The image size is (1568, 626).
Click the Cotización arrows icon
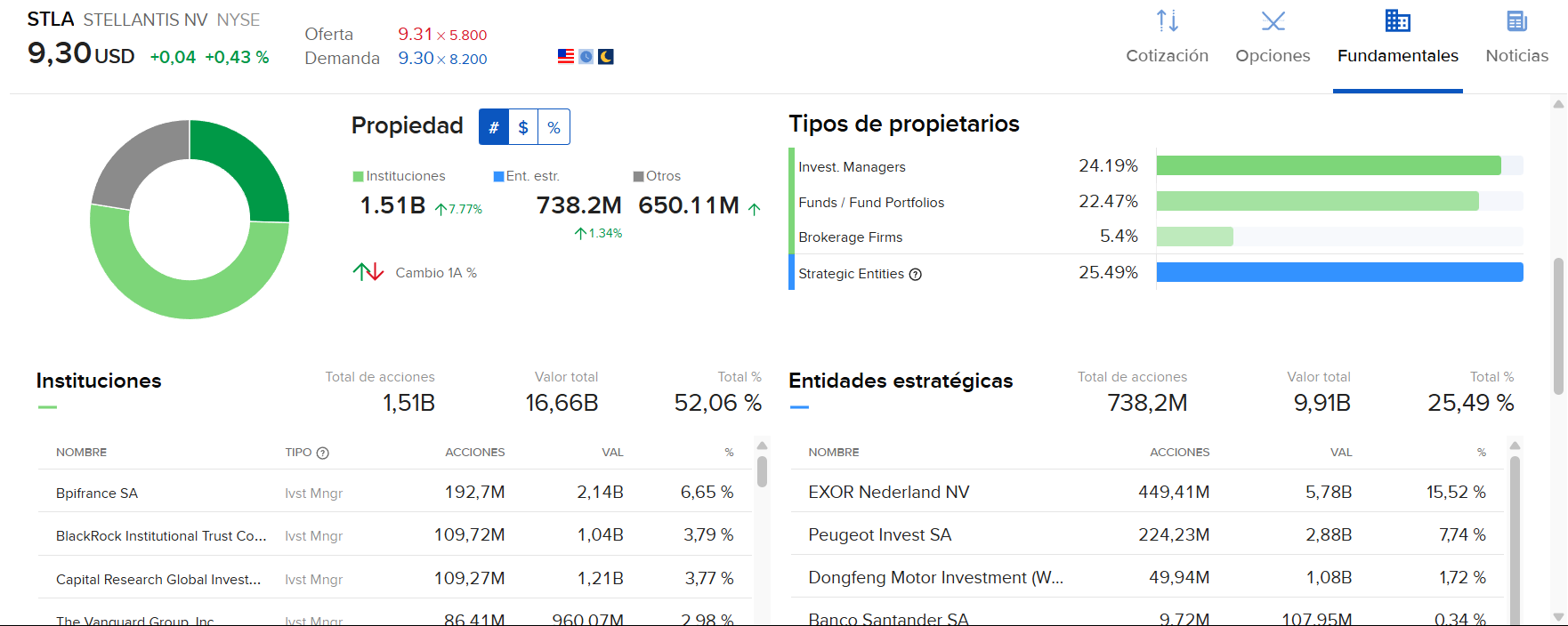click(1167, 20)
